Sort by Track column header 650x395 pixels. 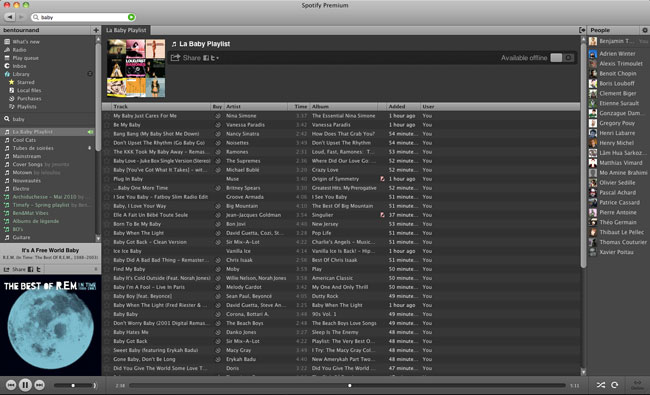(x=162, y=107)
